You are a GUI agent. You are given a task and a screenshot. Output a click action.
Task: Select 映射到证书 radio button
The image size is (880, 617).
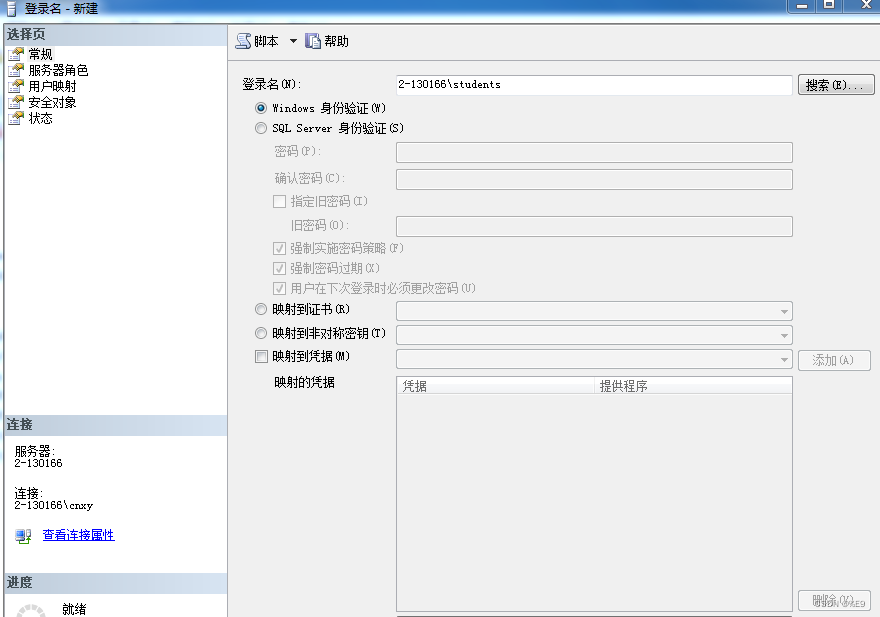click(261, 309)
